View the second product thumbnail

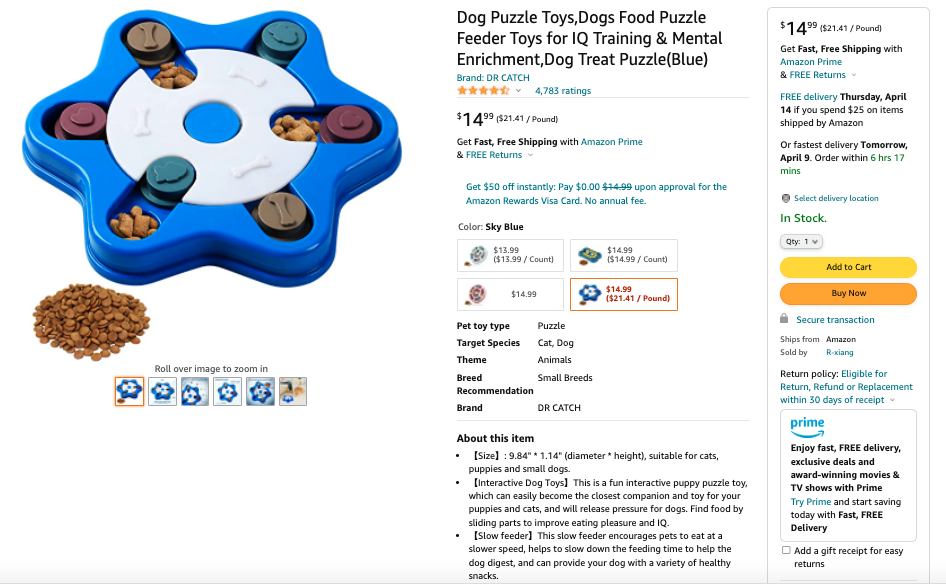(x=162, y=392)
